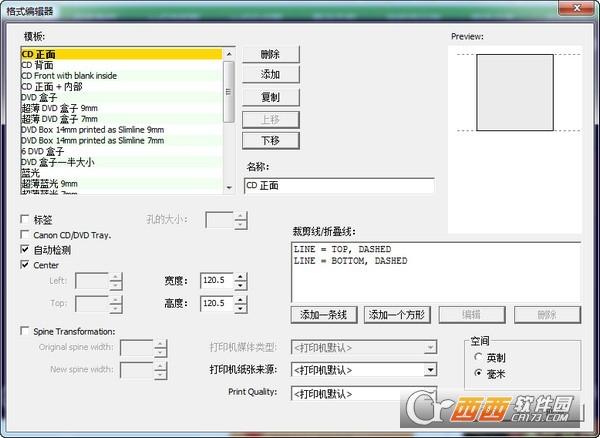
Task: Decrease the 高度 value with down arrow
Action: [240, 308]
